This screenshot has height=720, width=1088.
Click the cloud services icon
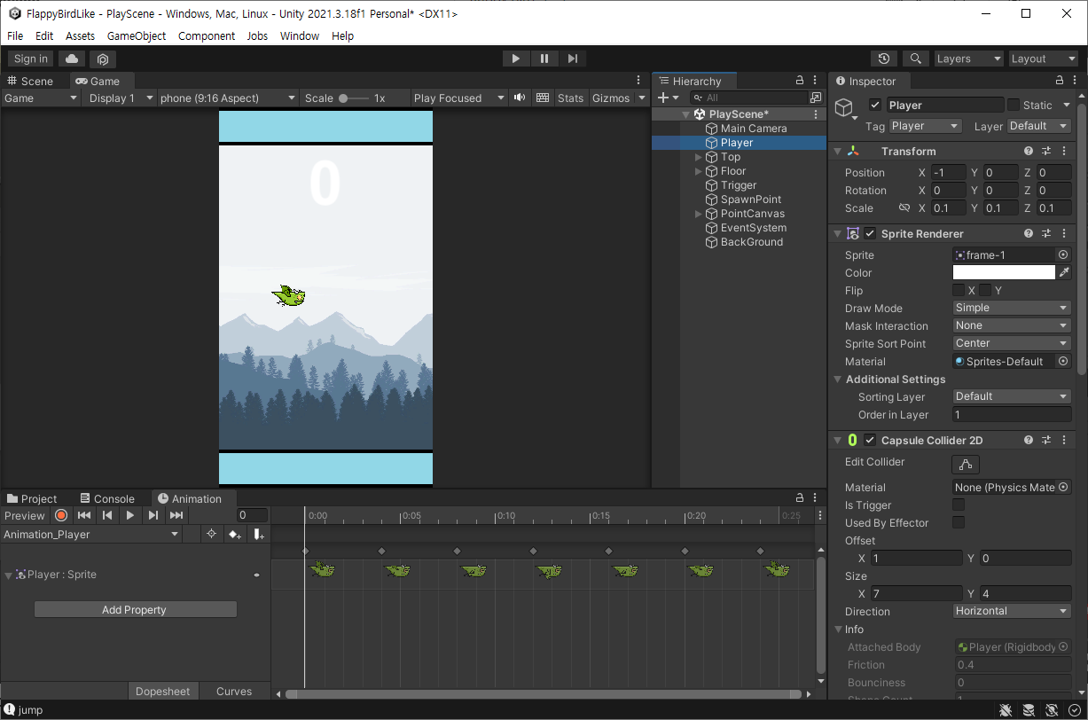71,59
